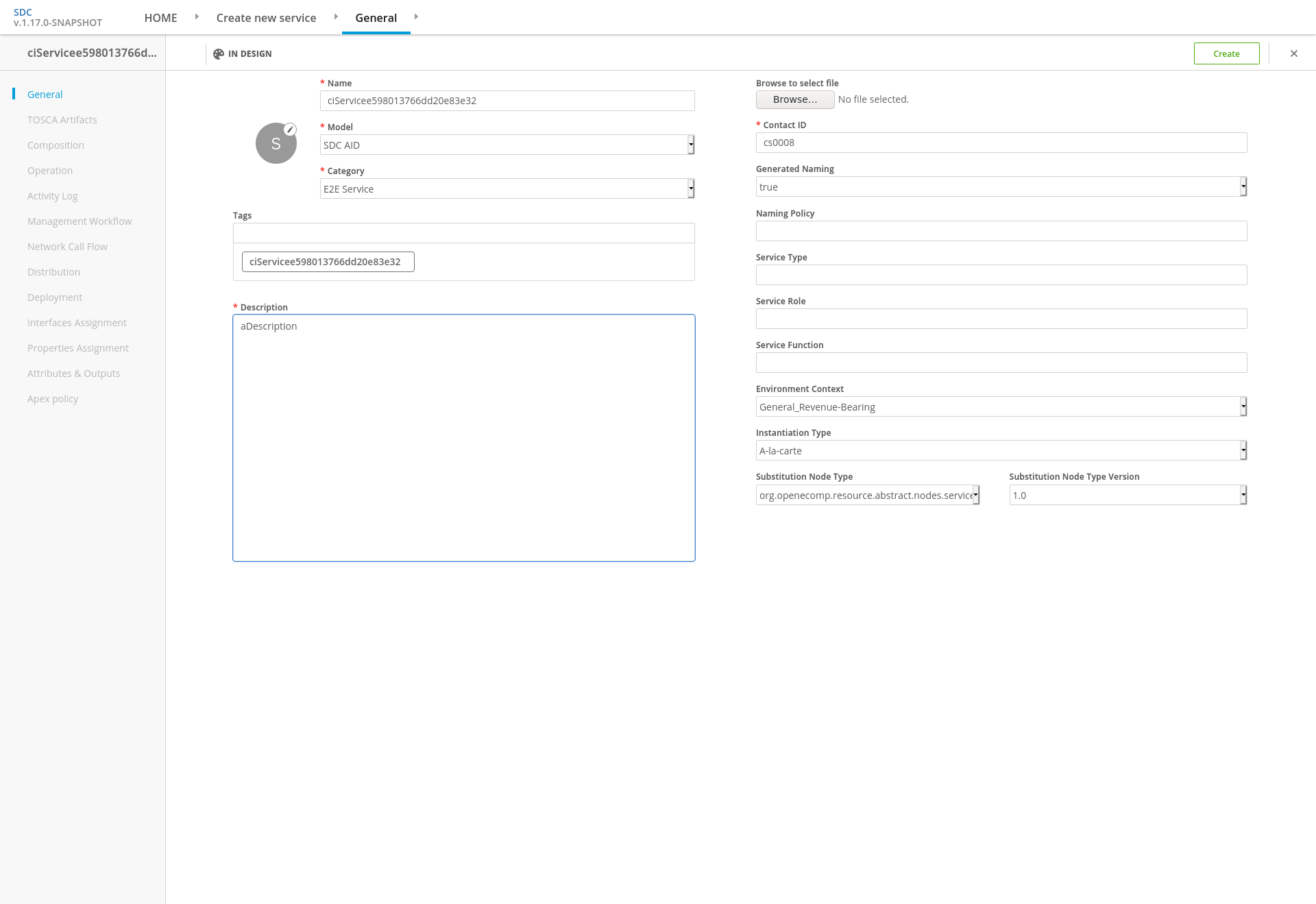Screen dimensions: 1316x904
Task: Click the arrow after Create new service
Action: (x=336, y=16)
